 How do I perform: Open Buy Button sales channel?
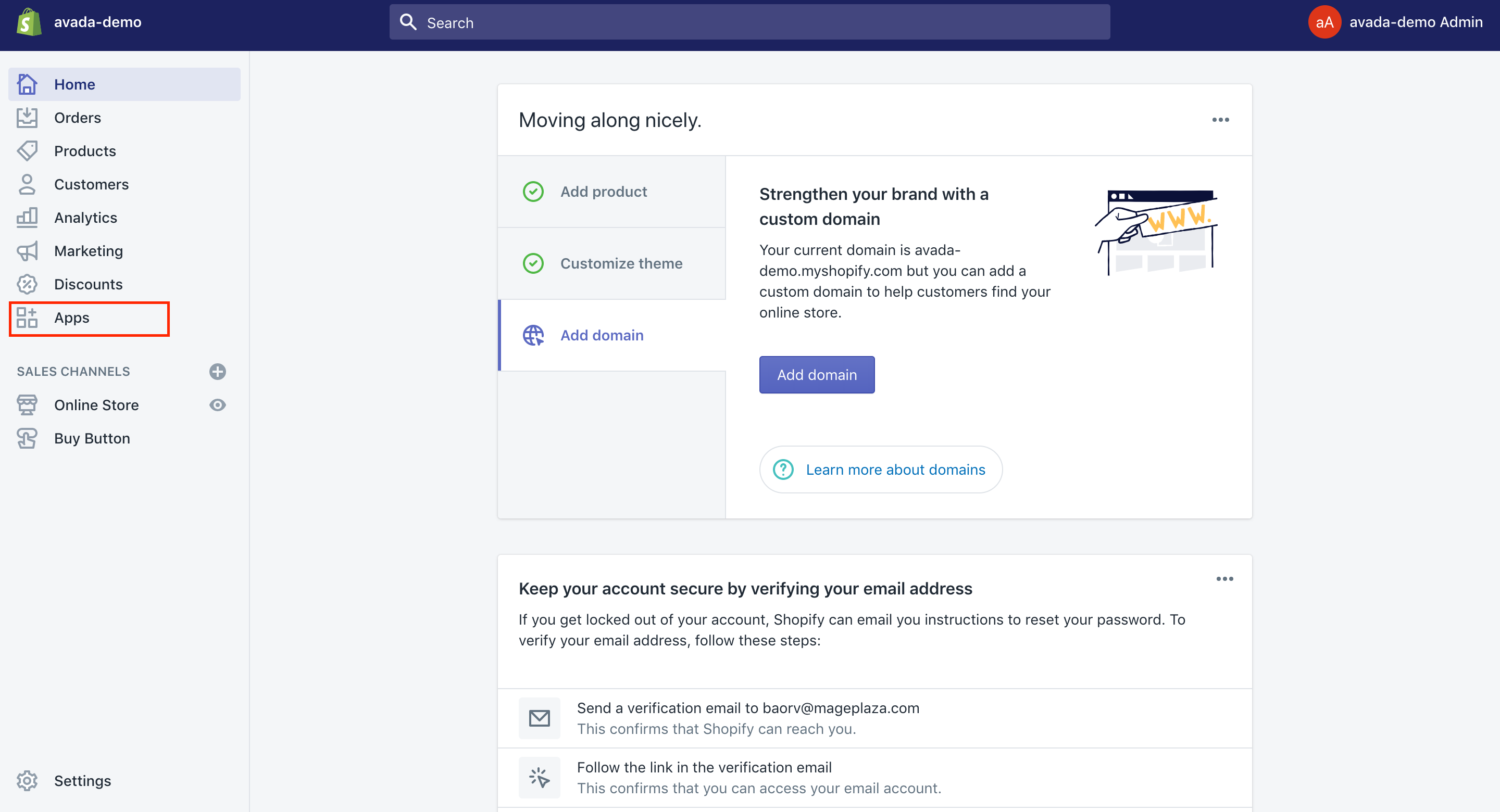pyautogui.click(x=124, y=438)
